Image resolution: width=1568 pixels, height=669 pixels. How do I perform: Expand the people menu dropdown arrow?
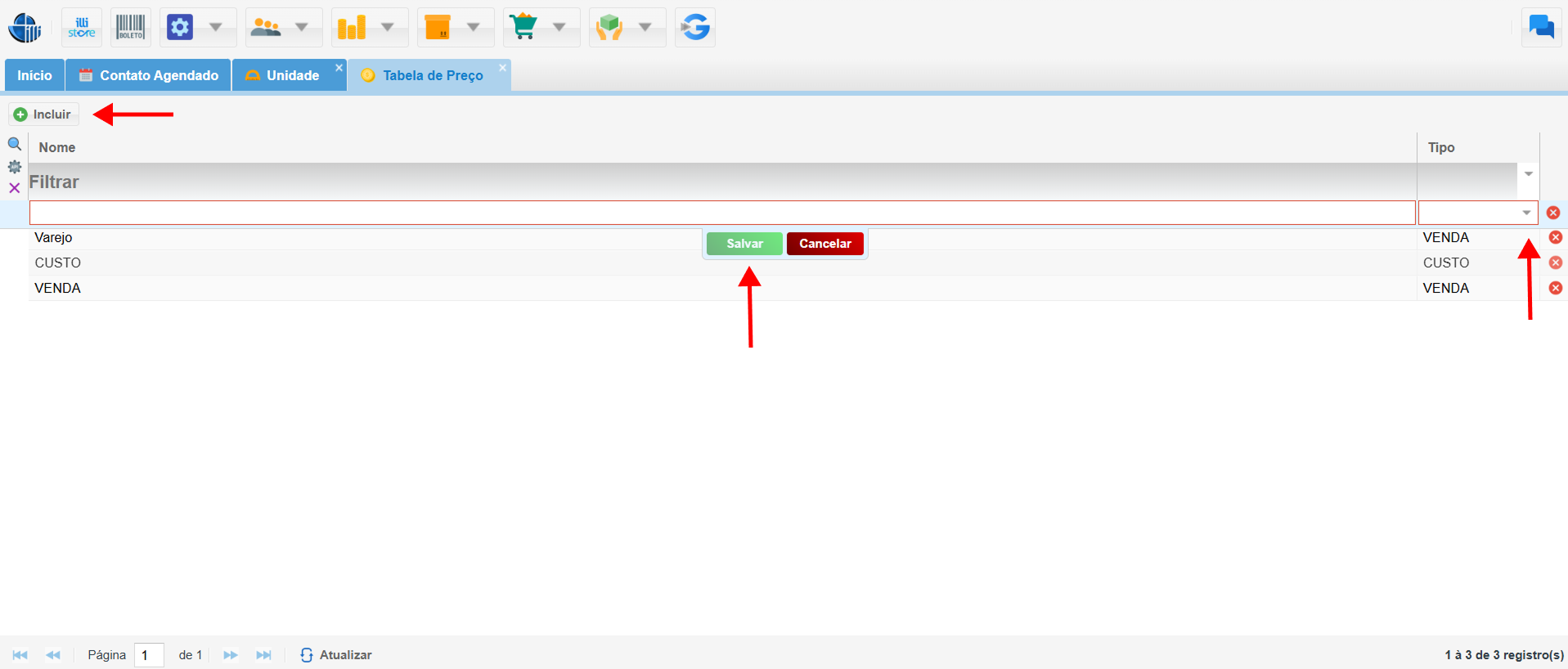(x=302, y=28)
